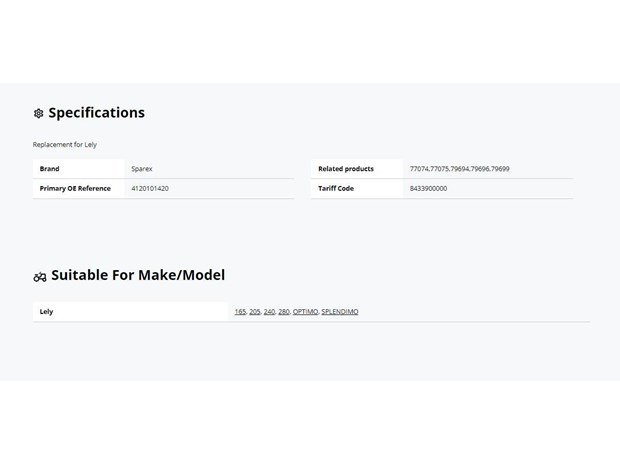Select the tariff code 8433900000
Image resolution: width=620 pixels, height=465 pixels.
coord(428,189)
